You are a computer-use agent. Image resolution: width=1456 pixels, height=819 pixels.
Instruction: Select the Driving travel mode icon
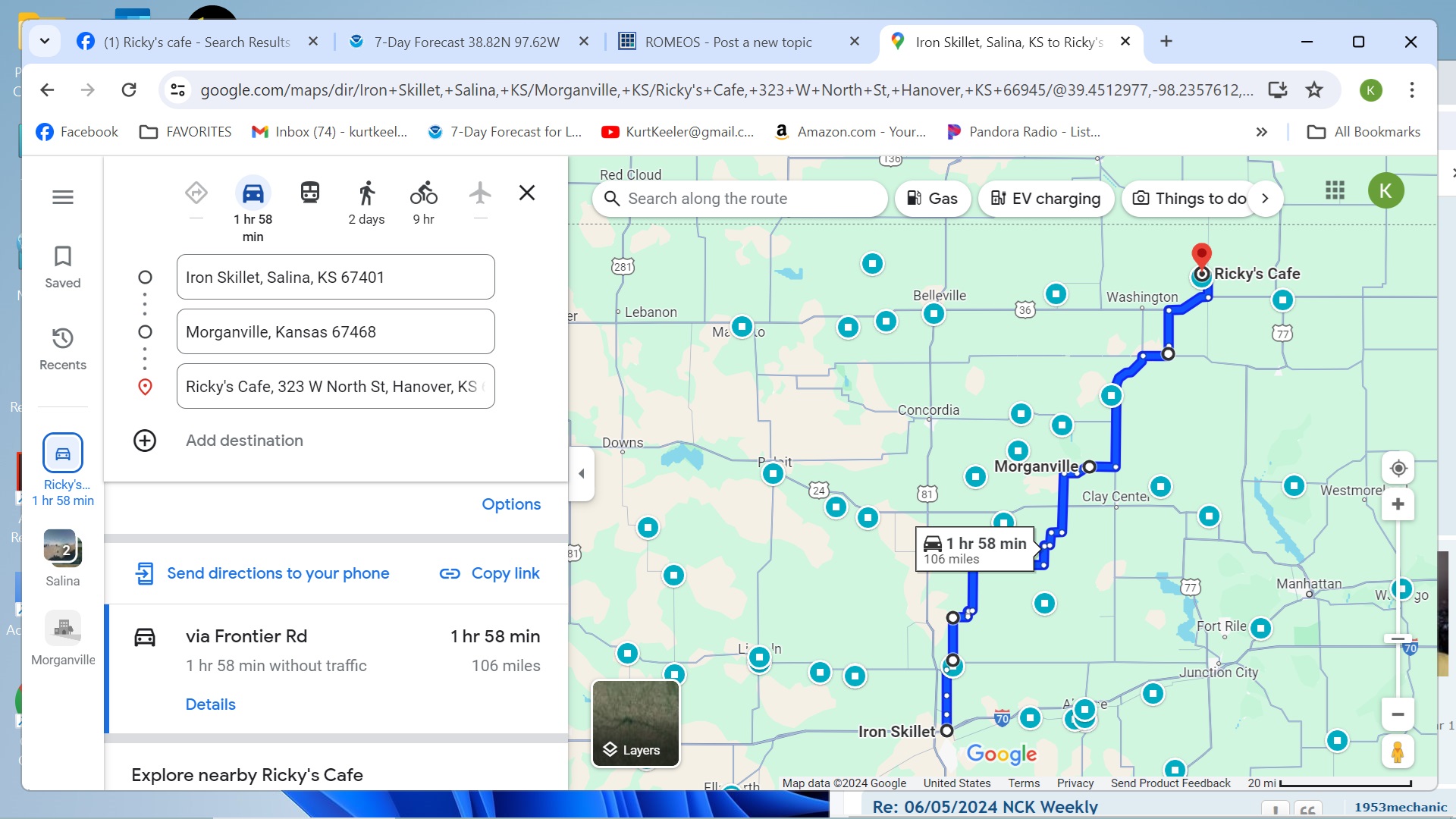pyautogui.click(x=253, y=194)
